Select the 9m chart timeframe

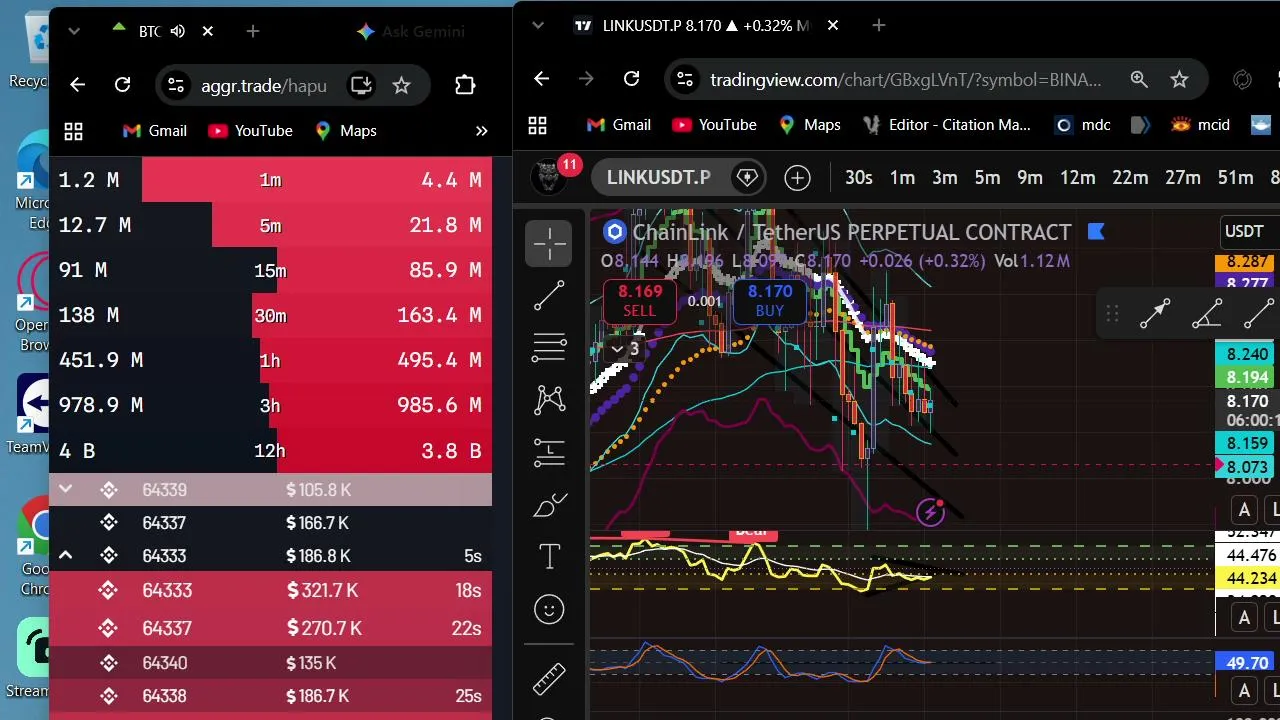(x=1030, y=178)
